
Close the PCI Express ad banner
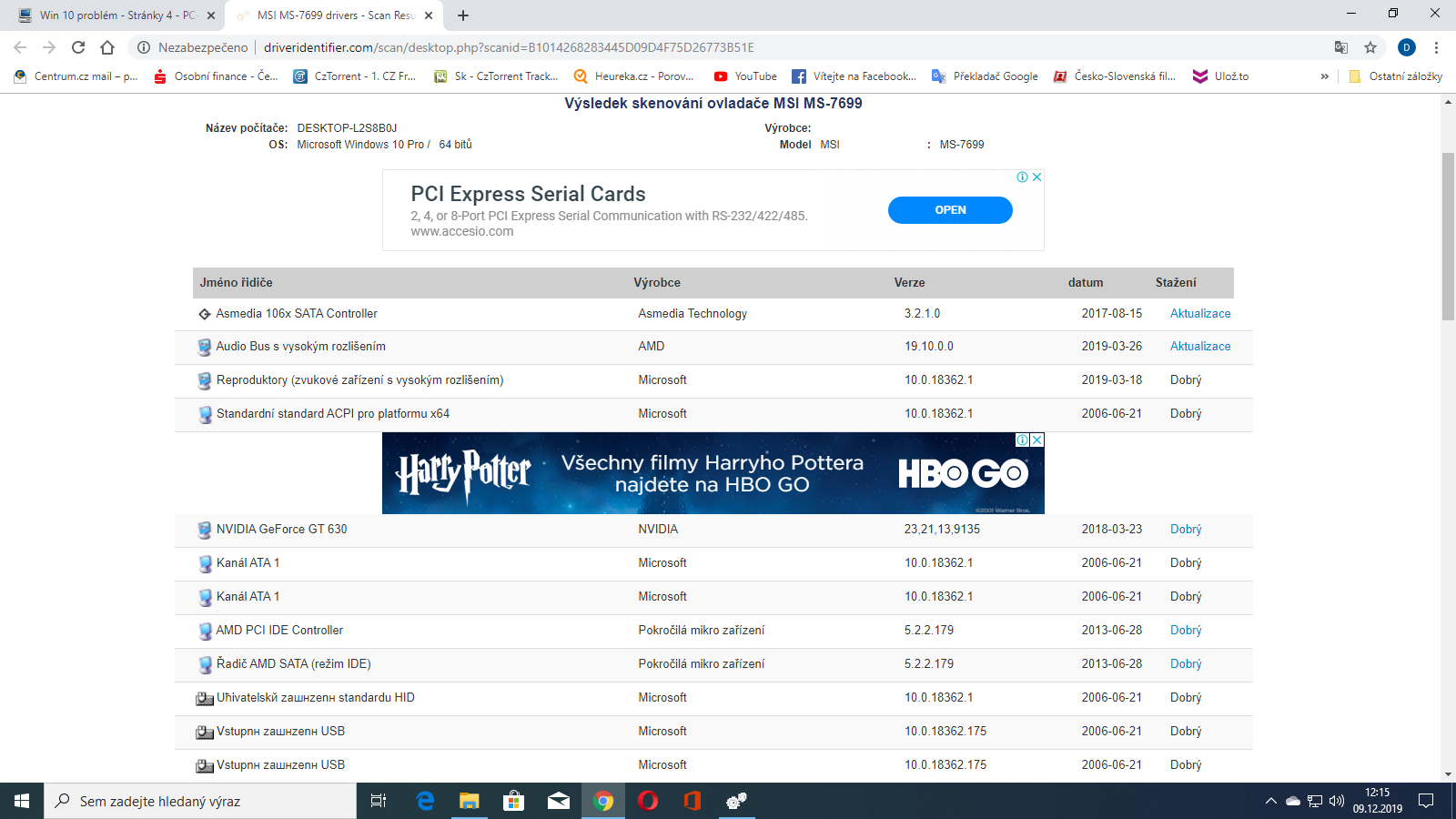[1036, 177]
